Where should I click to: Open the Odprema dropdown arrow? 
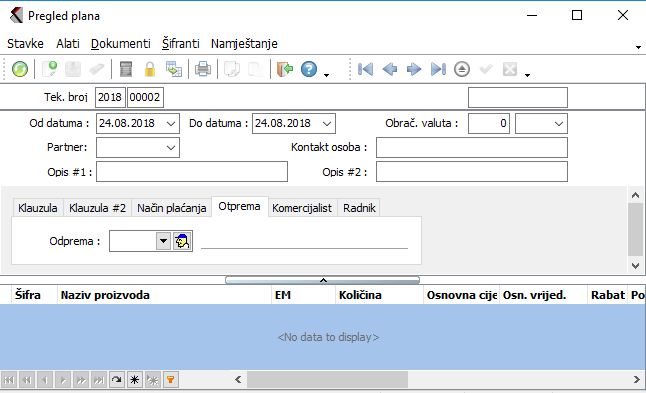coord(164,241)
